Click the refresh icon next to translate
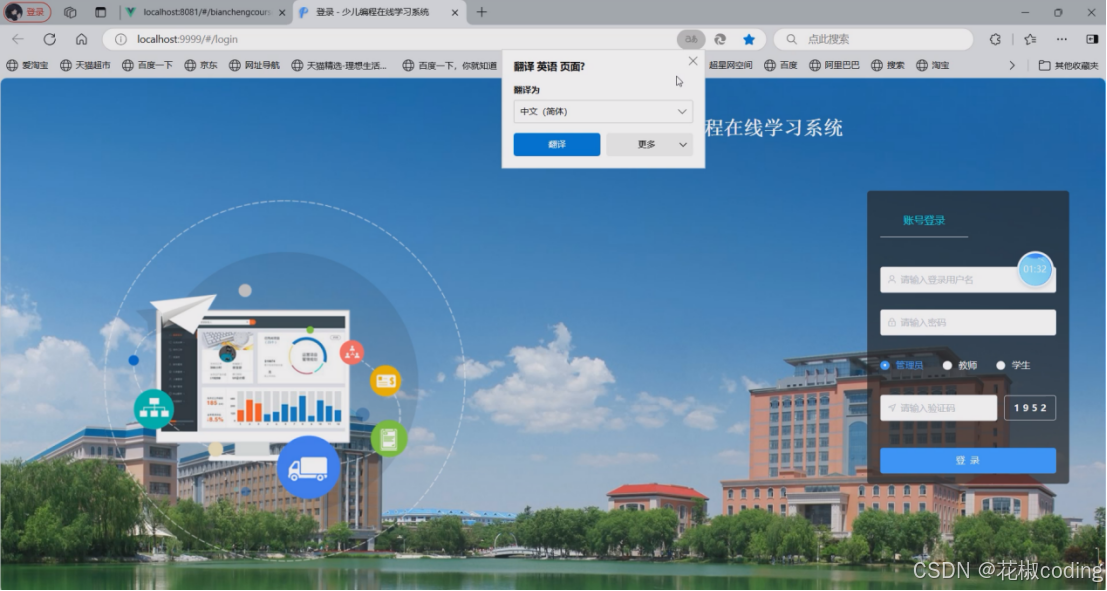This screenshot has height=591, width=1107. [719, 38]
